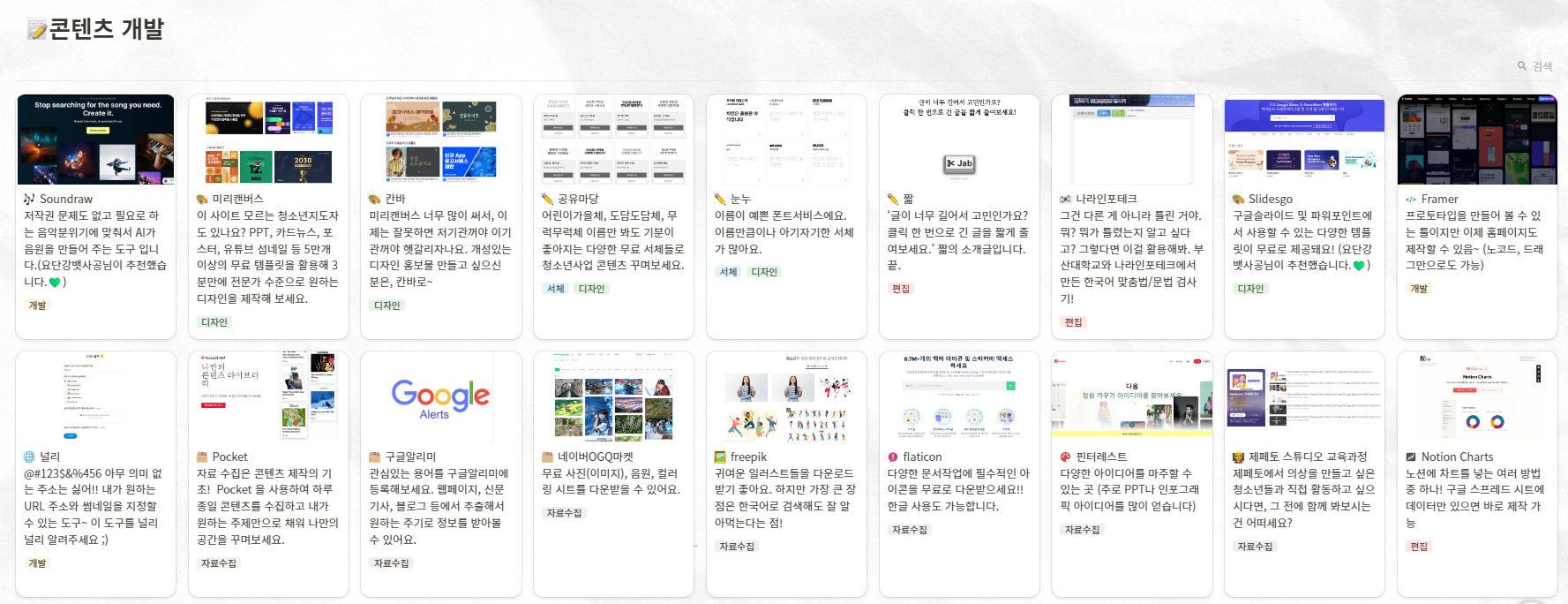Viewport: 1568px width, 604px height.
Task: Open the 칸바 card title
Action: click(x=395, y=200)
